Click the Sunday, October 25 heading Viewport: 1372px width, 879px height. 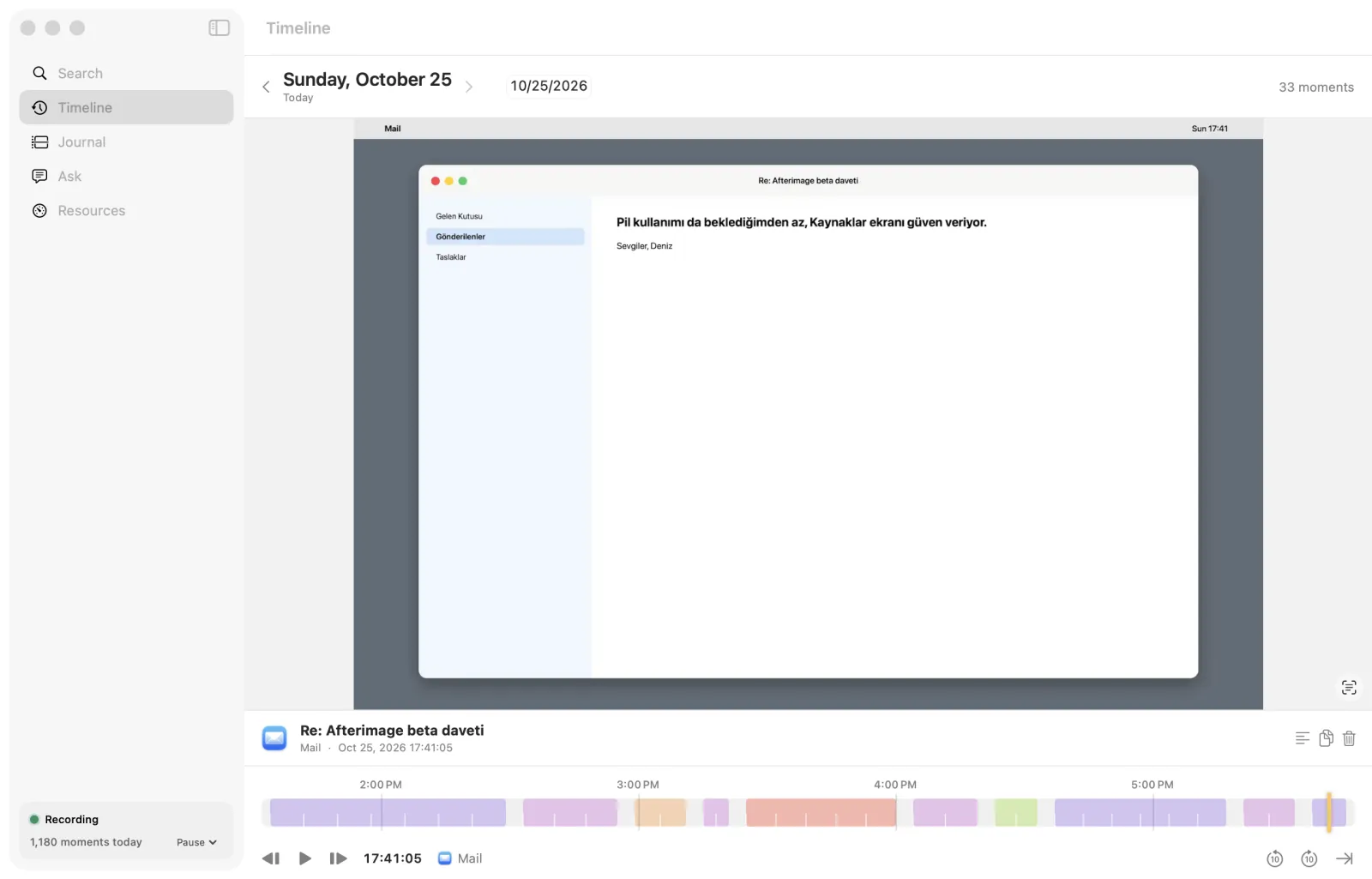tap(367, 80)
